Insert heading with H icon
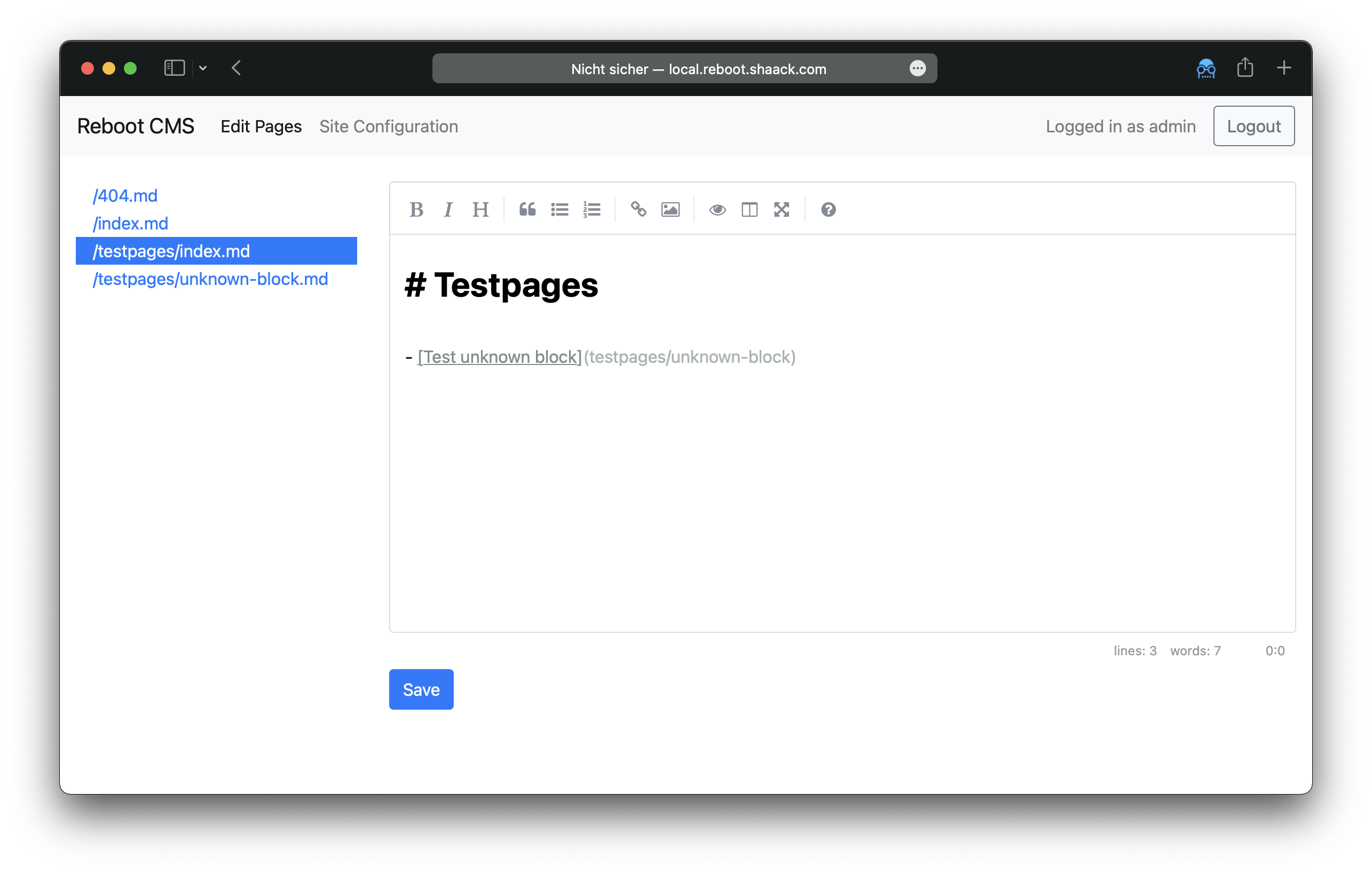Screen dimensions: 1372x873 click(480, 210)
